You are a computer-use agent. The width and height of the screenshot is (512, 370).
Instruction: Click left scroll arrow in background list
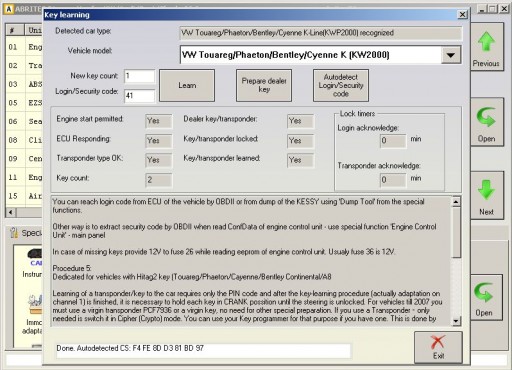tap(11, 212)
